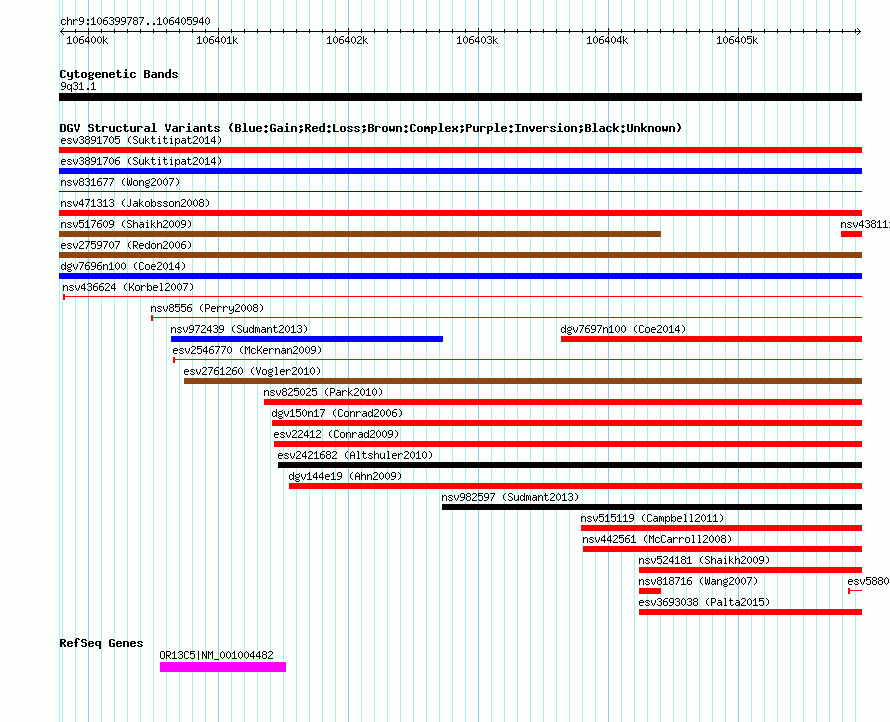890x722 pixels.
Task: Click the 106400k ruler position label
Action: click(x=87, y=40)
